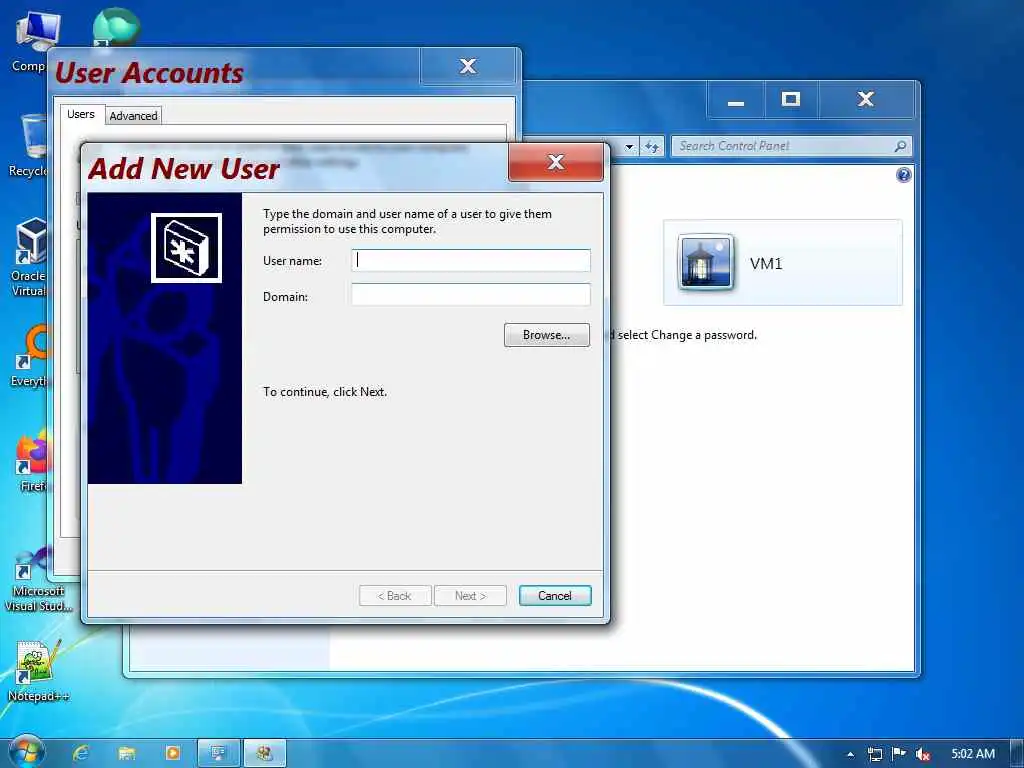The image size is (1024, 768).
Task: Click the Show desktop strip
Action: (x=1017, y=754)
